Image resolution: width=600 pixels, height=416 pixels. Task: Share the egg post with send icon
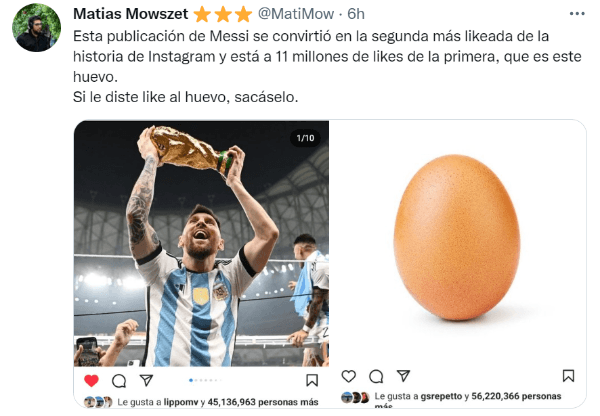(x=403, y=376)
